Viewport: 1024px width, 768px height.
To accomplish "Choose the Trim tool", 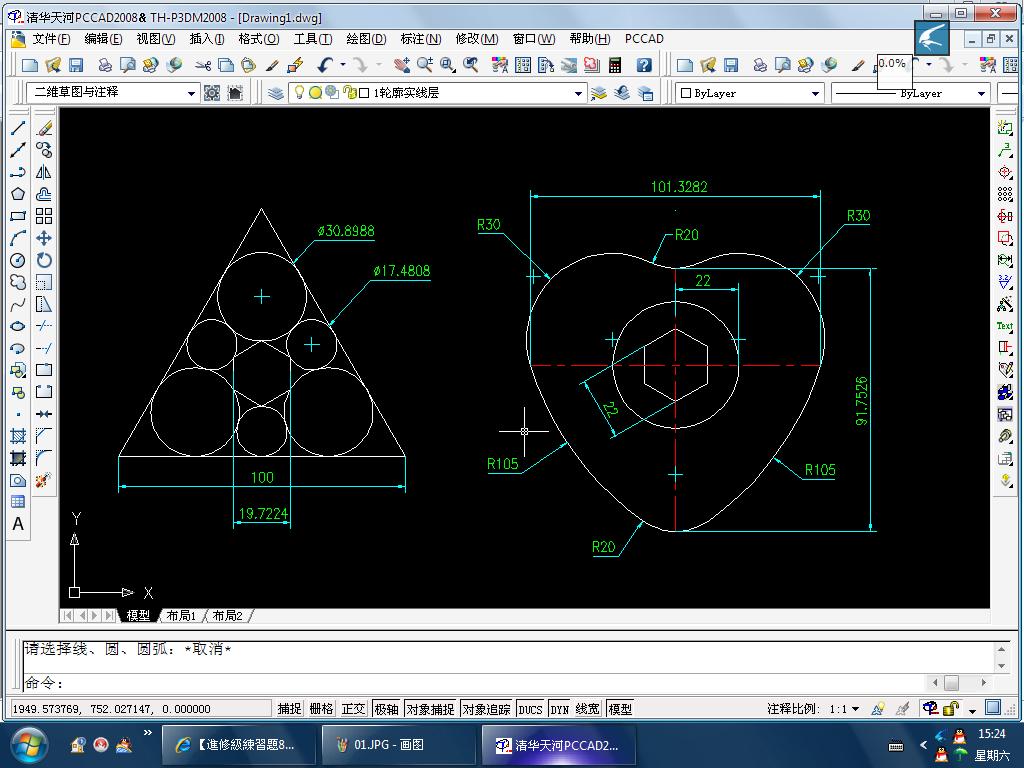I will 44,327.
